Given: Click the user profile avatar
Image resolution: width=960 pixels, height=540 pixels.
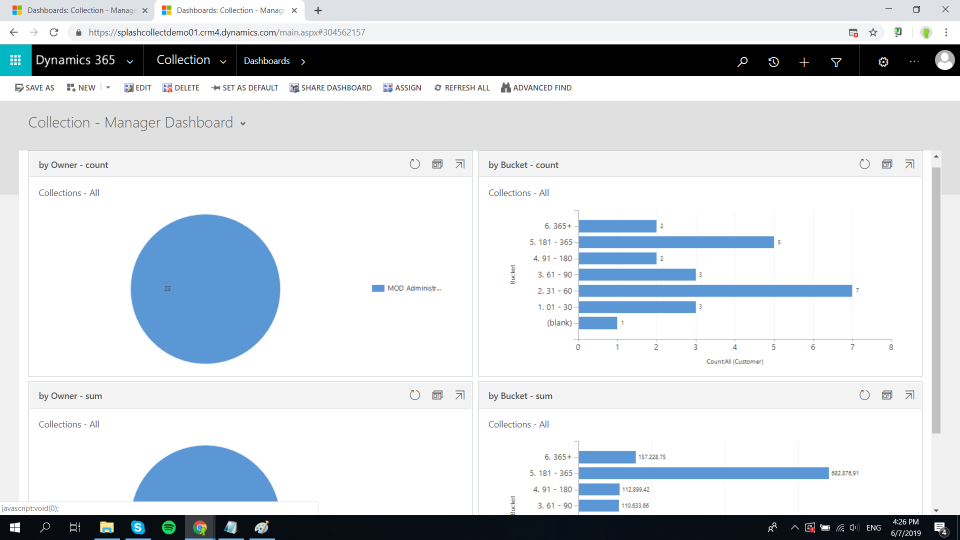Looking at the screenshot, I should click(x=944, y=61).
